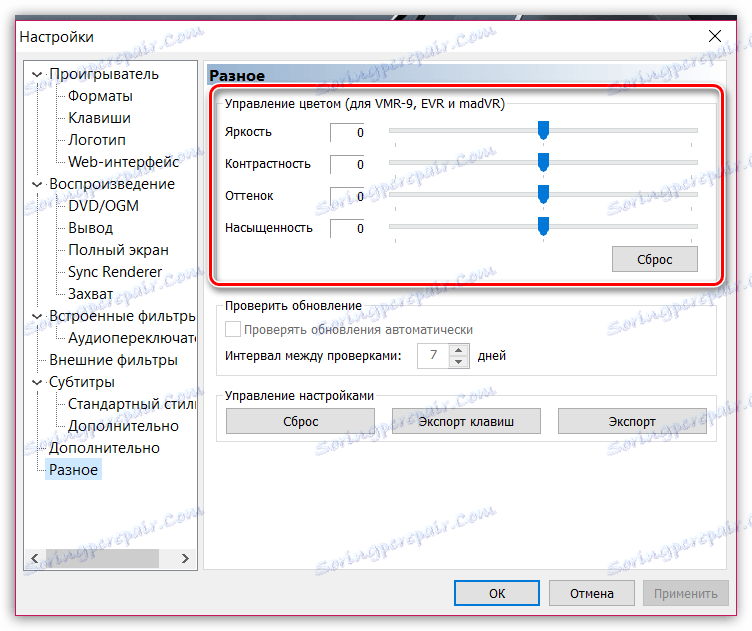Open the Вывод settings page
Viewport: 752px width, 631px height.
click(91, 228)
